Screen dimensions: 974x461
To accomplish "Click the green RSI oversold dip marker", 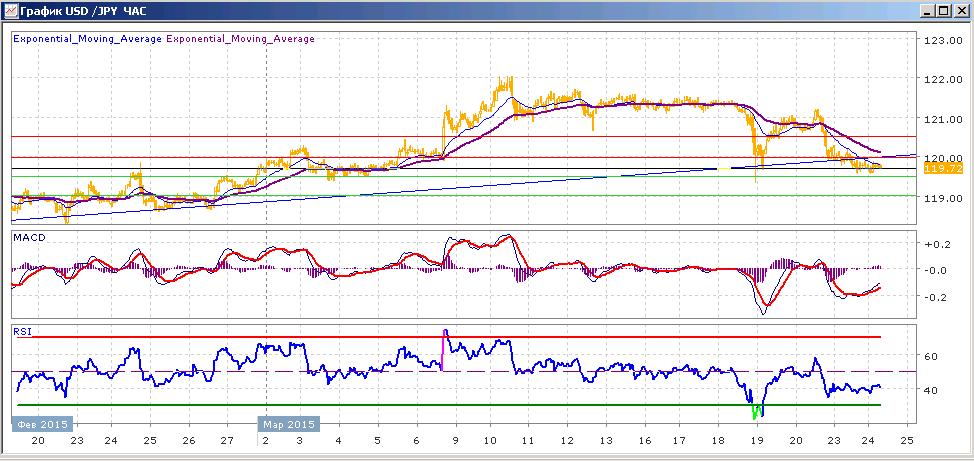I will (x=757, y=411).
